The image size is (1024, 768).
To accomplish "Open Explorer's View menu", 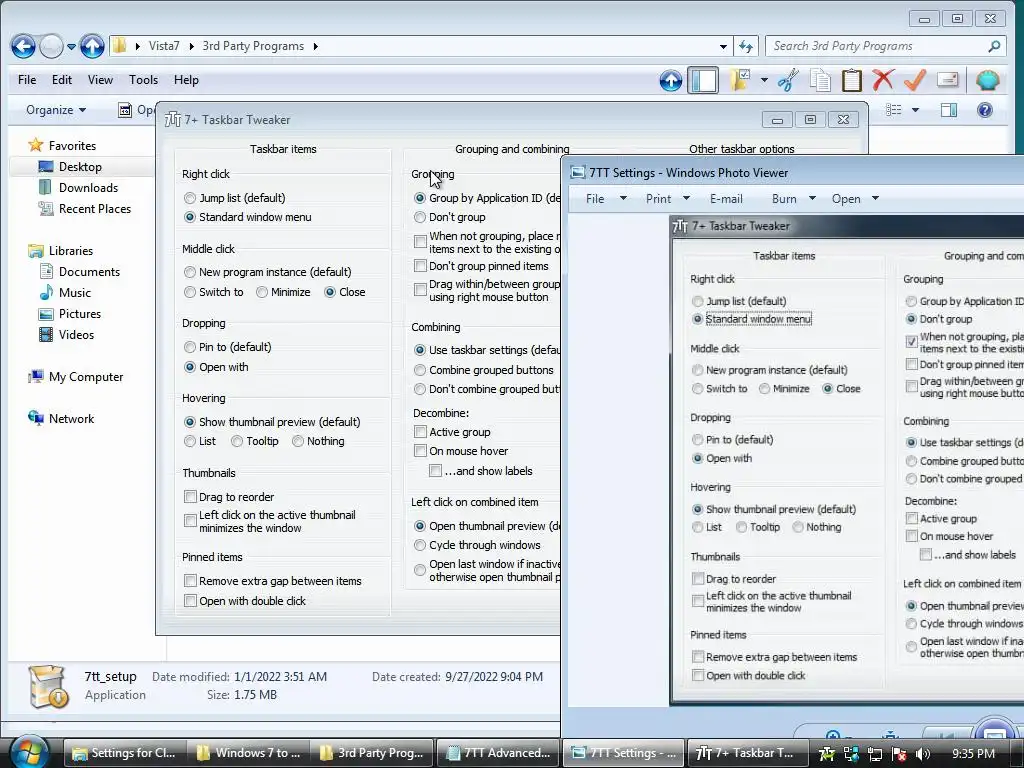I will point(100,80).
